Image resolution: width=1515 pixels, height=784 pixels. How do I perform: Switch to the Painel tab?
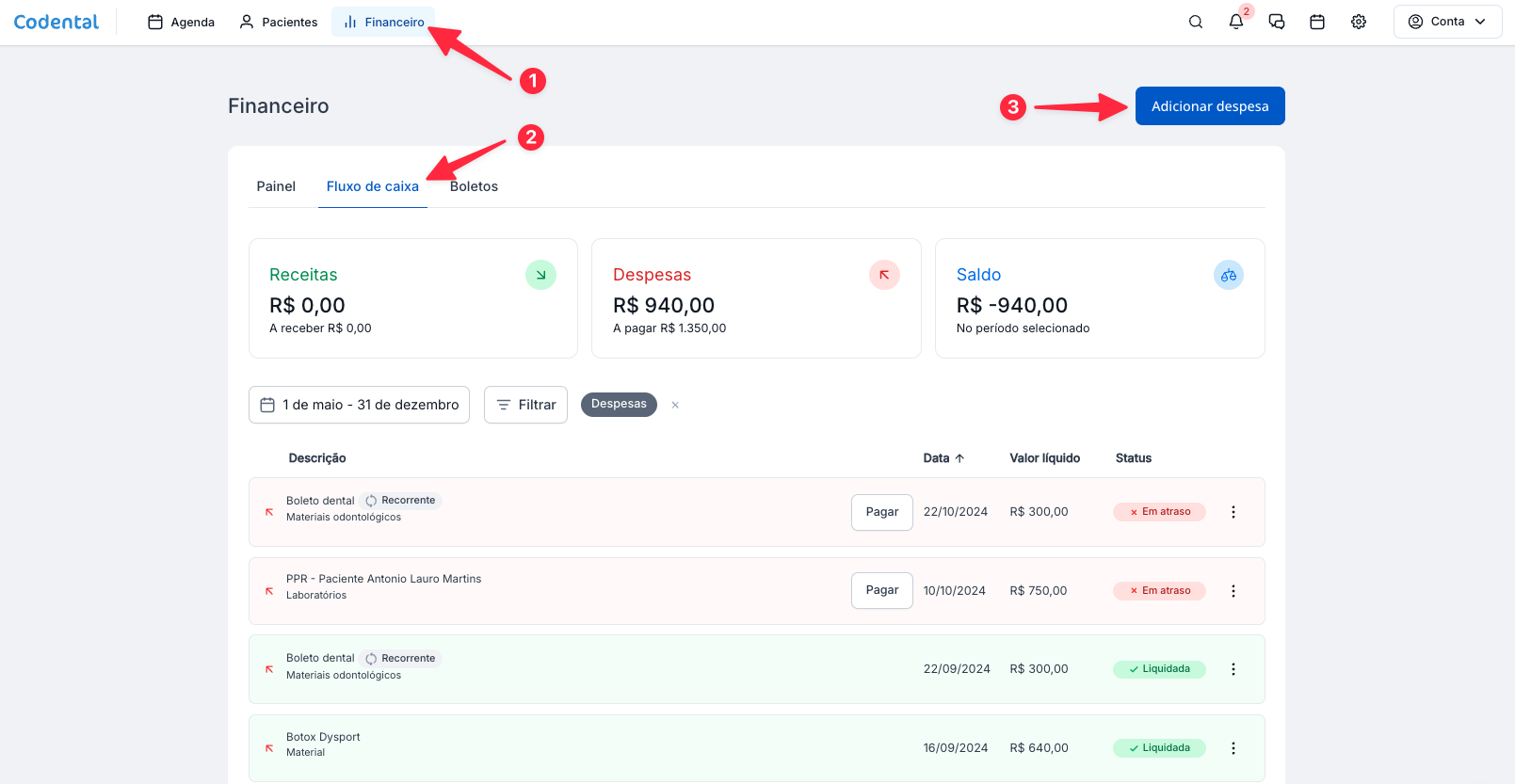pos(276,186)
